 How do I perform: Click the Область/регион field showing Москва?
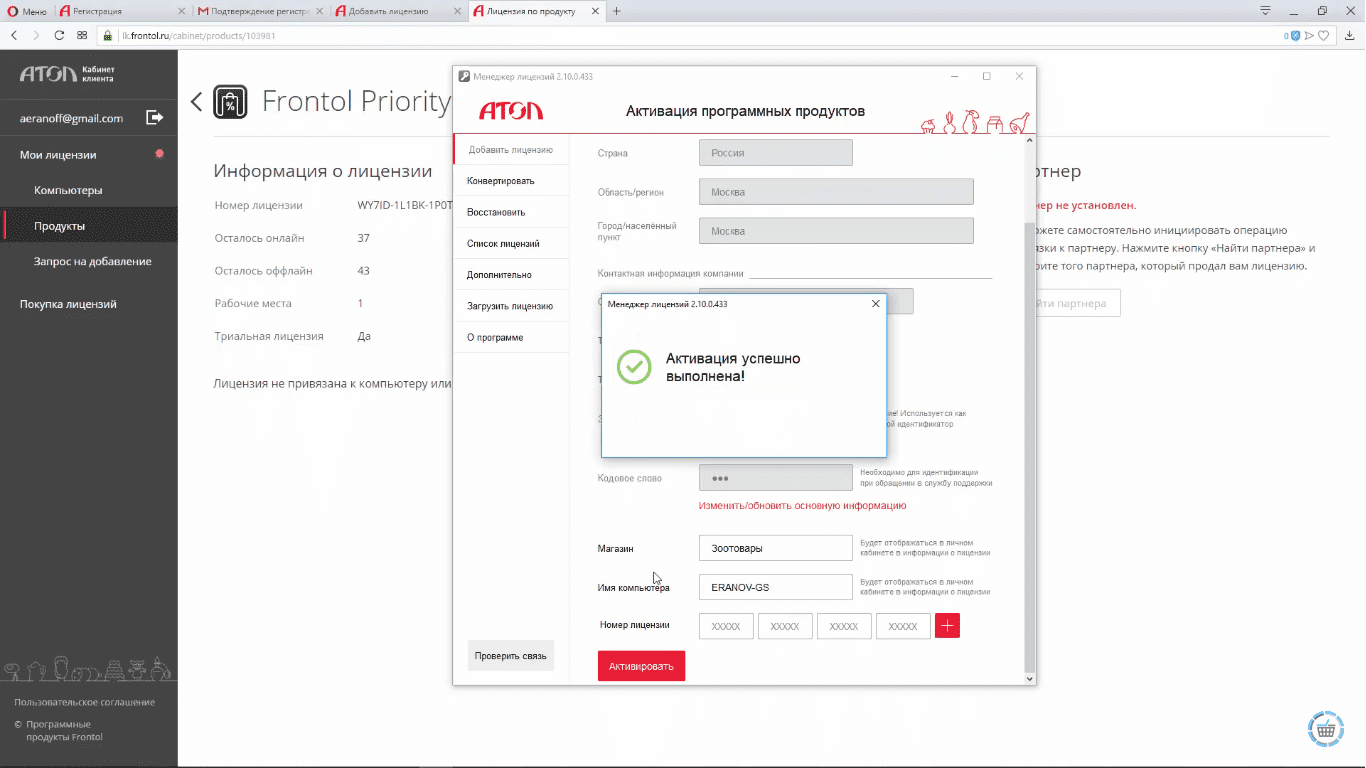[x=836, y=192]
